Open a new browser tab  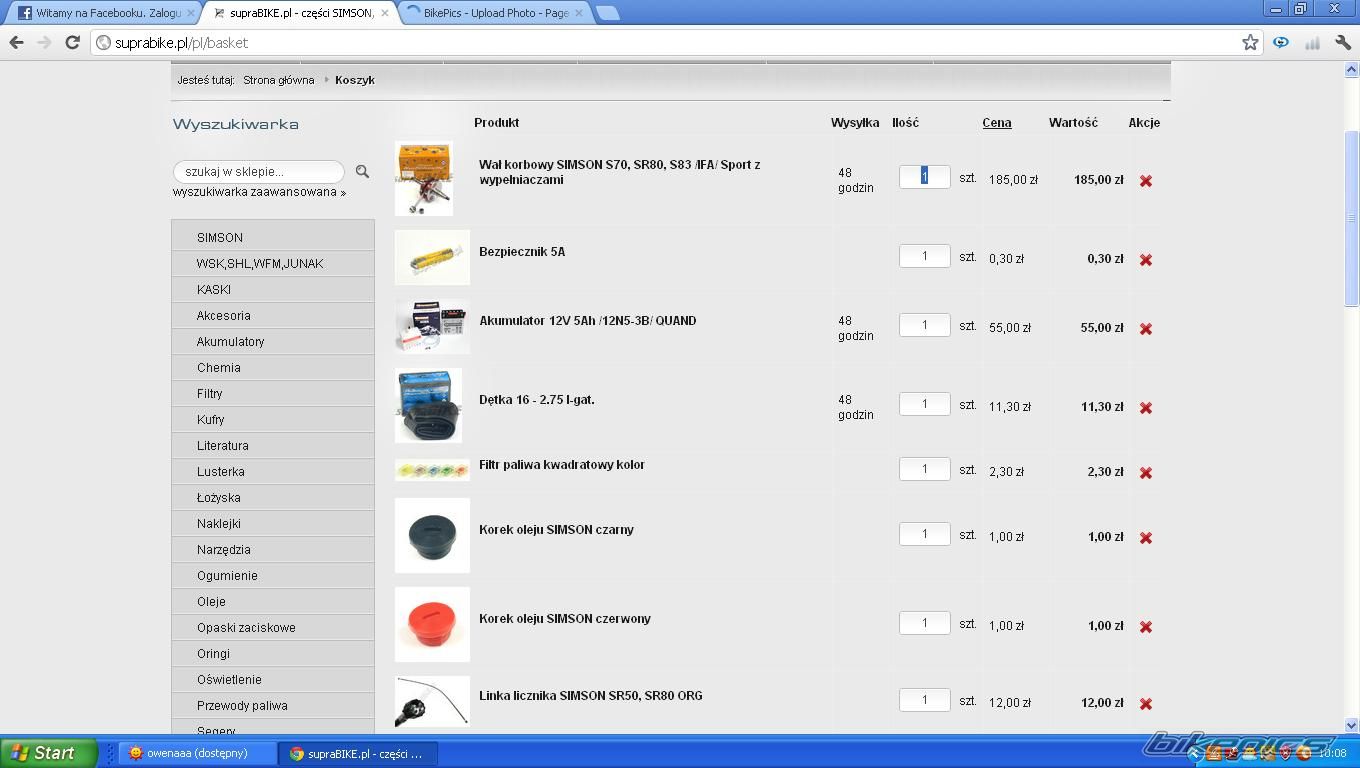[607, 13]
